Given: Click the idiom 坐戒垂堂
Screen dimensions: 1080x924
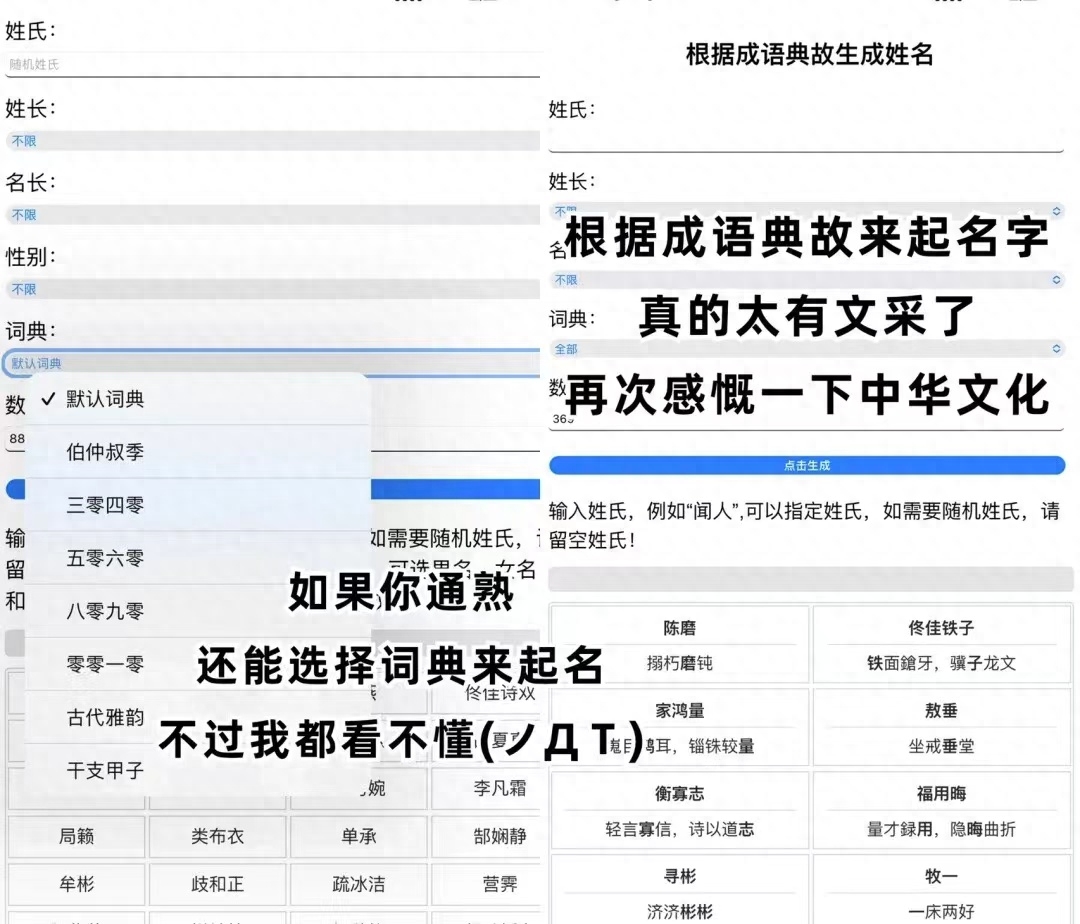Looking at the screenshot, I should point(941,746).
